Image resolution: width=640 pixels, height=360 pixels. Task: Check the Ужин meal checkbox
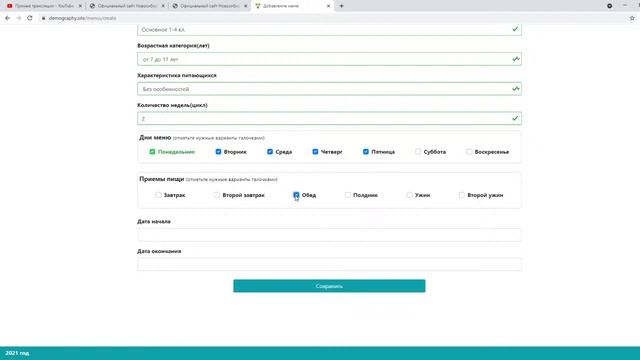click(x=409, y=195)
